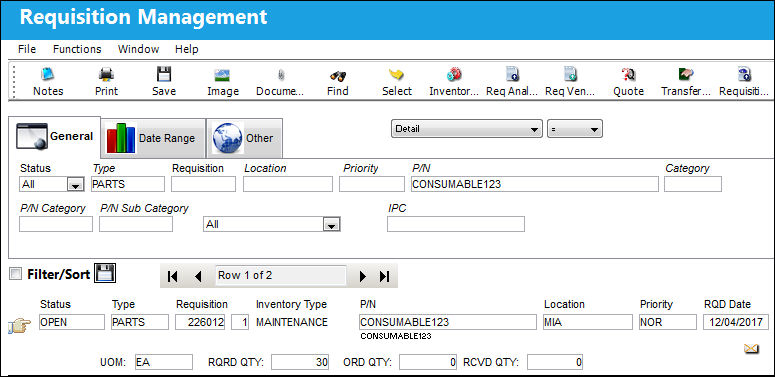Click the Print toolbar icon

pos(106,75)
